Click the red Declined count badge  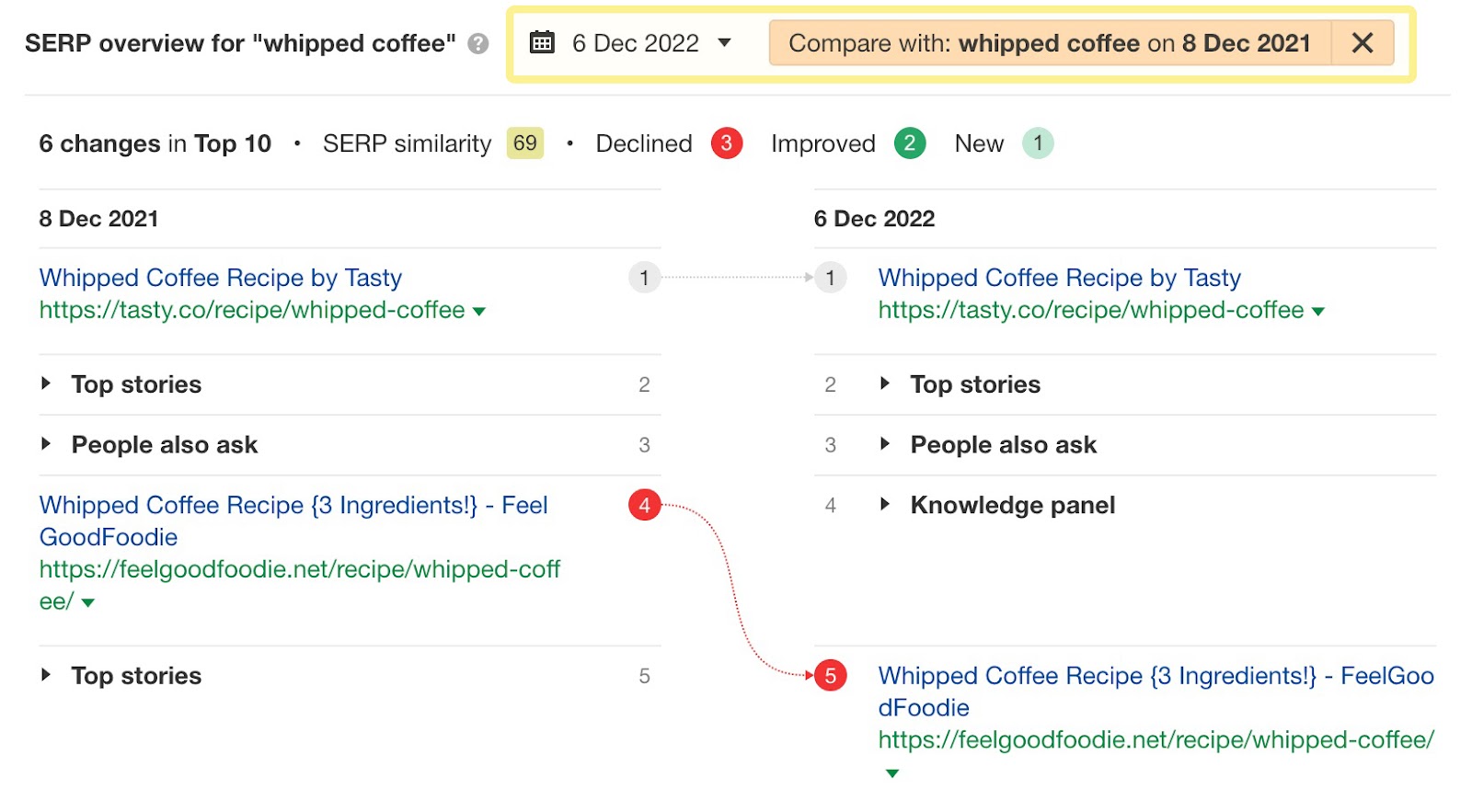pos(725,143)
